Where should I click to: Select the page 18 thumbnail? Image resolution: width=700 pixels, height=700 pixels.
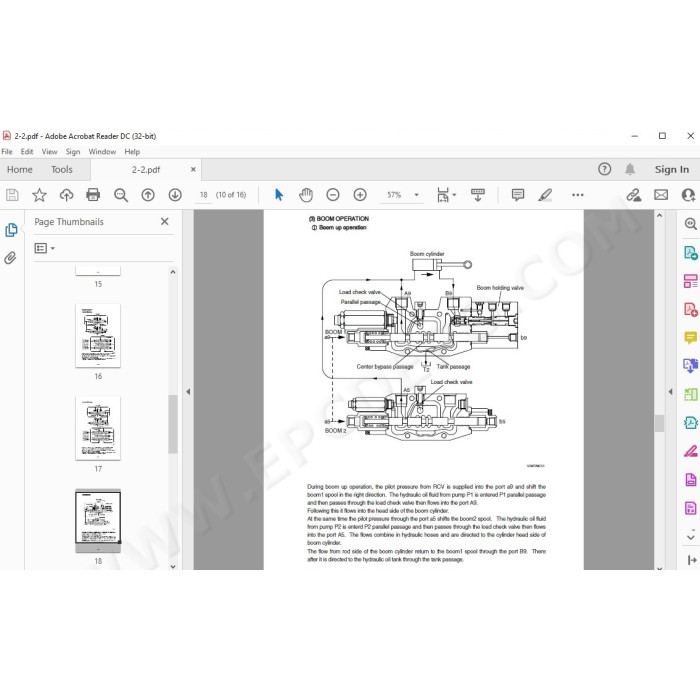click(x=98, y=521)
